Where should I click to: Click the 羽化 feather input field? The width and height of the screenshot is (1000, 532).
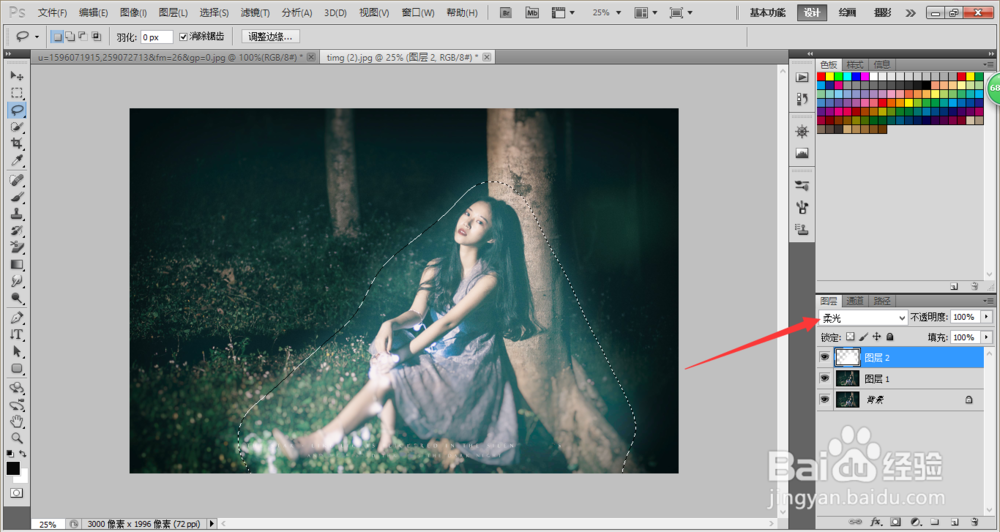point(157,38)
